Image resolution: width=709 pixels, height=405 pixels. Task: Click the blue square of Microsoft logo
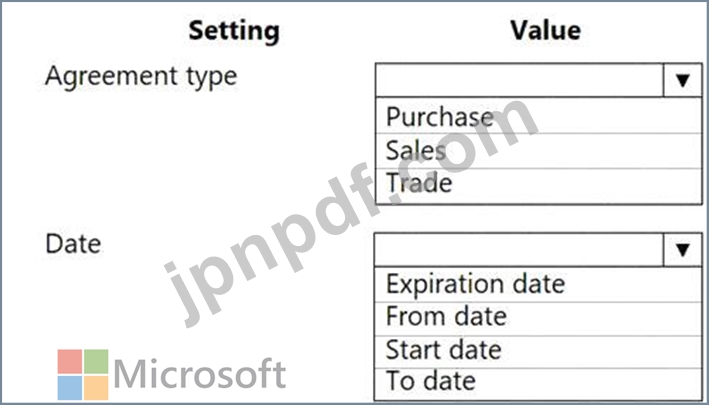[x=69, y=387]
